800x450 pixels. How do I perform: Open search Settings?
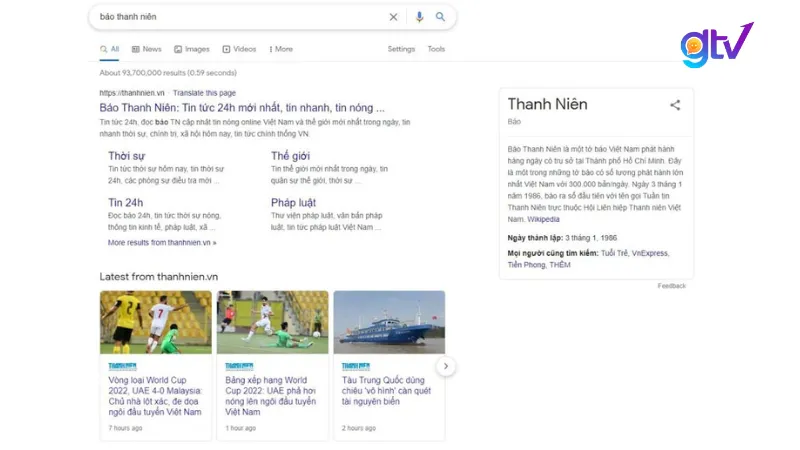401,49
